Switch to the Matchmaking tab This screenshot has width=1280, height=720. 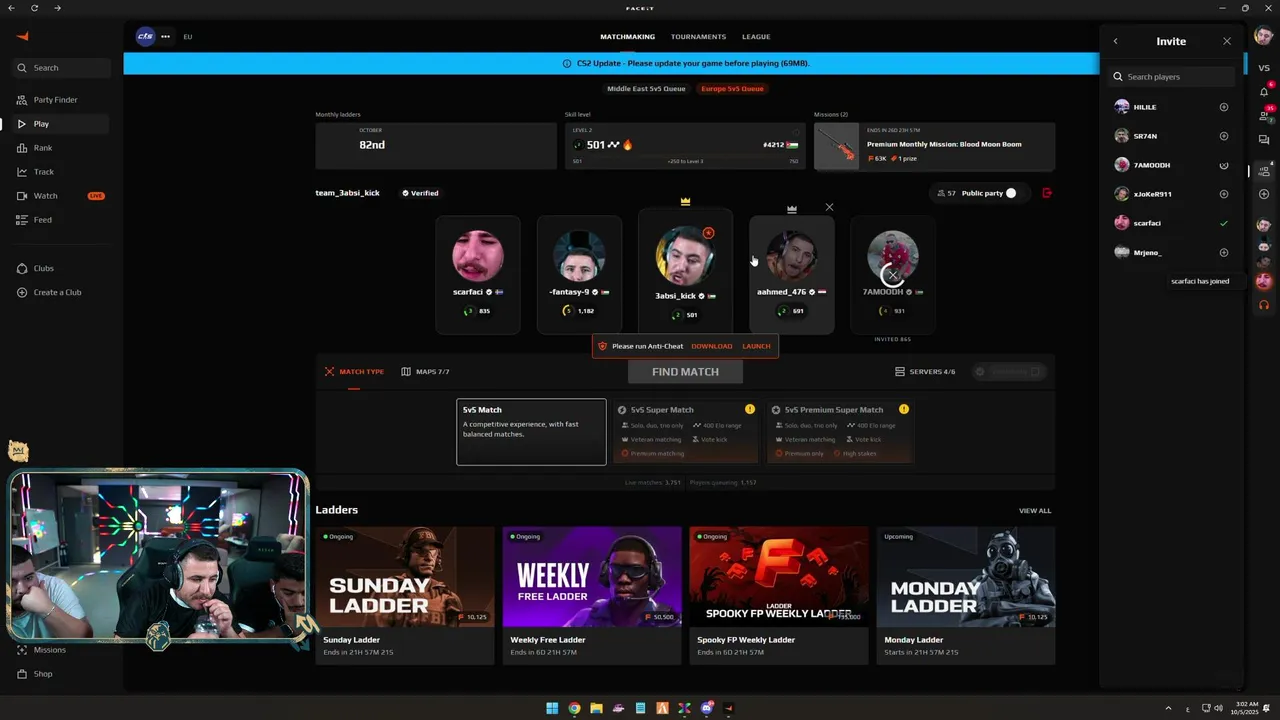627,37
